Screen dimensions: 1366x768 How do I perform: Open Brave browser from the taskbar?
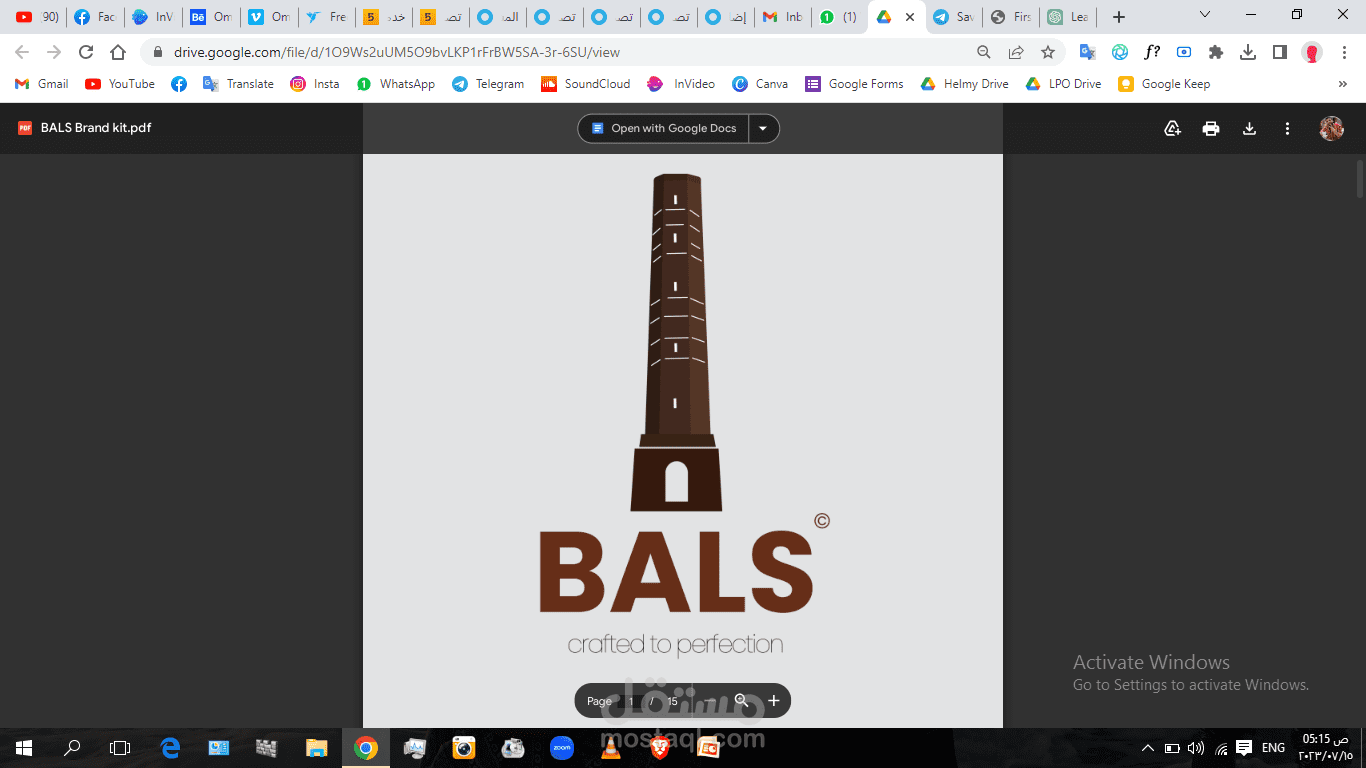(659, 747)
